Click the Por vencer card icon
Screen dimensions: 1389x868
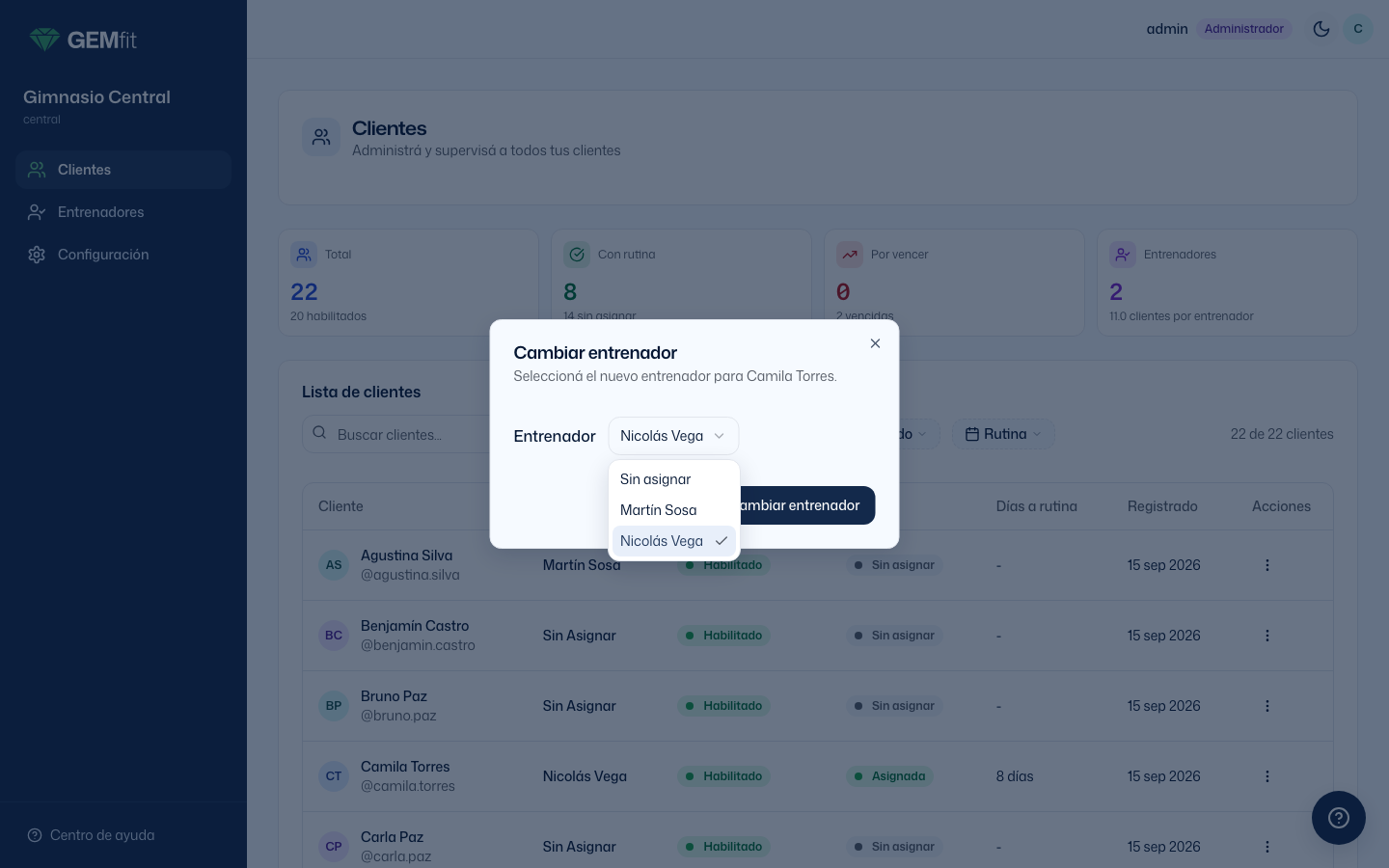coord(850,255)
